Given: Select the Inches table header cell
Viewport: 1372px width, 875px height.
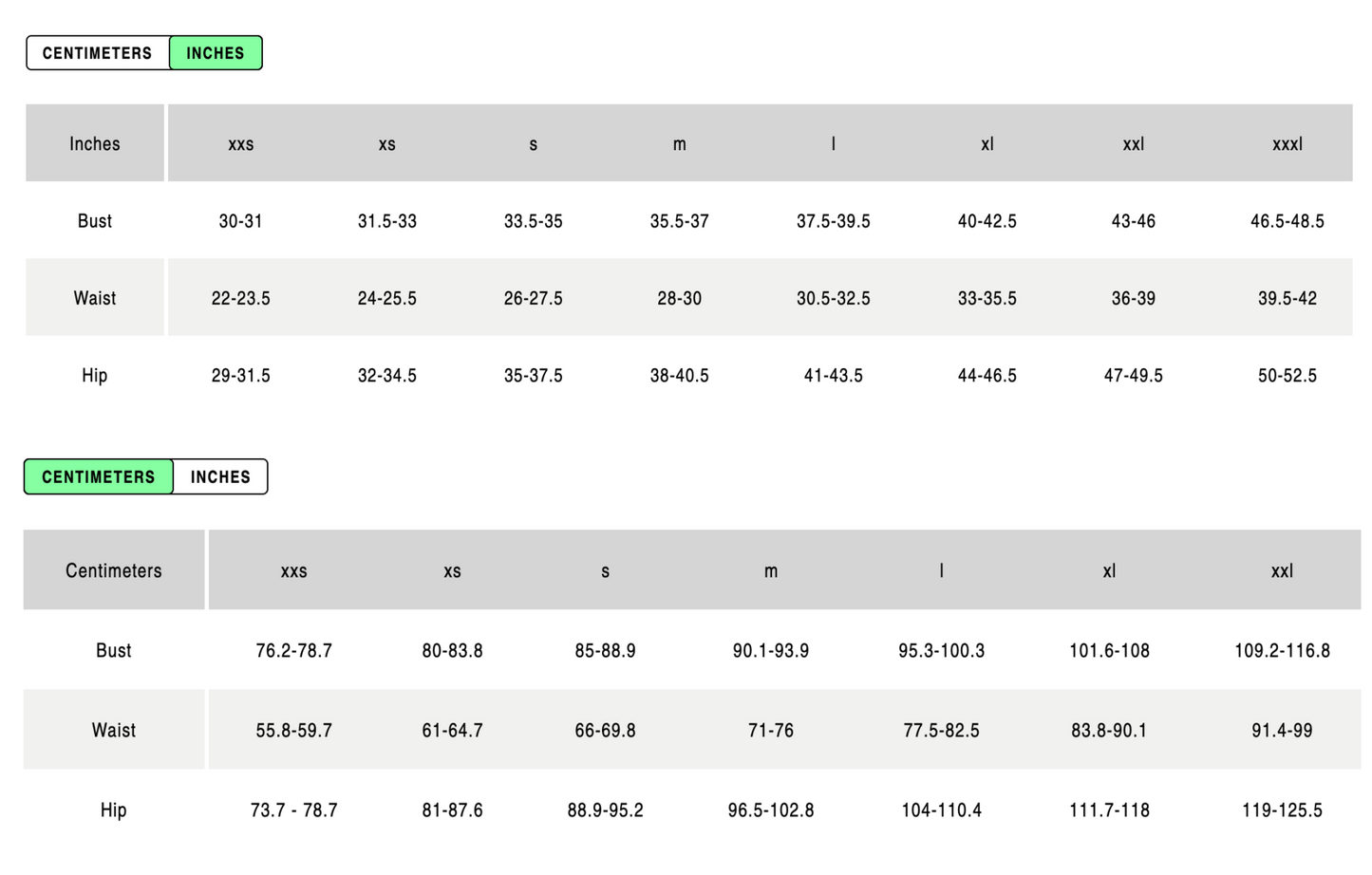Looking at the screenshot, I should point(95,143).
